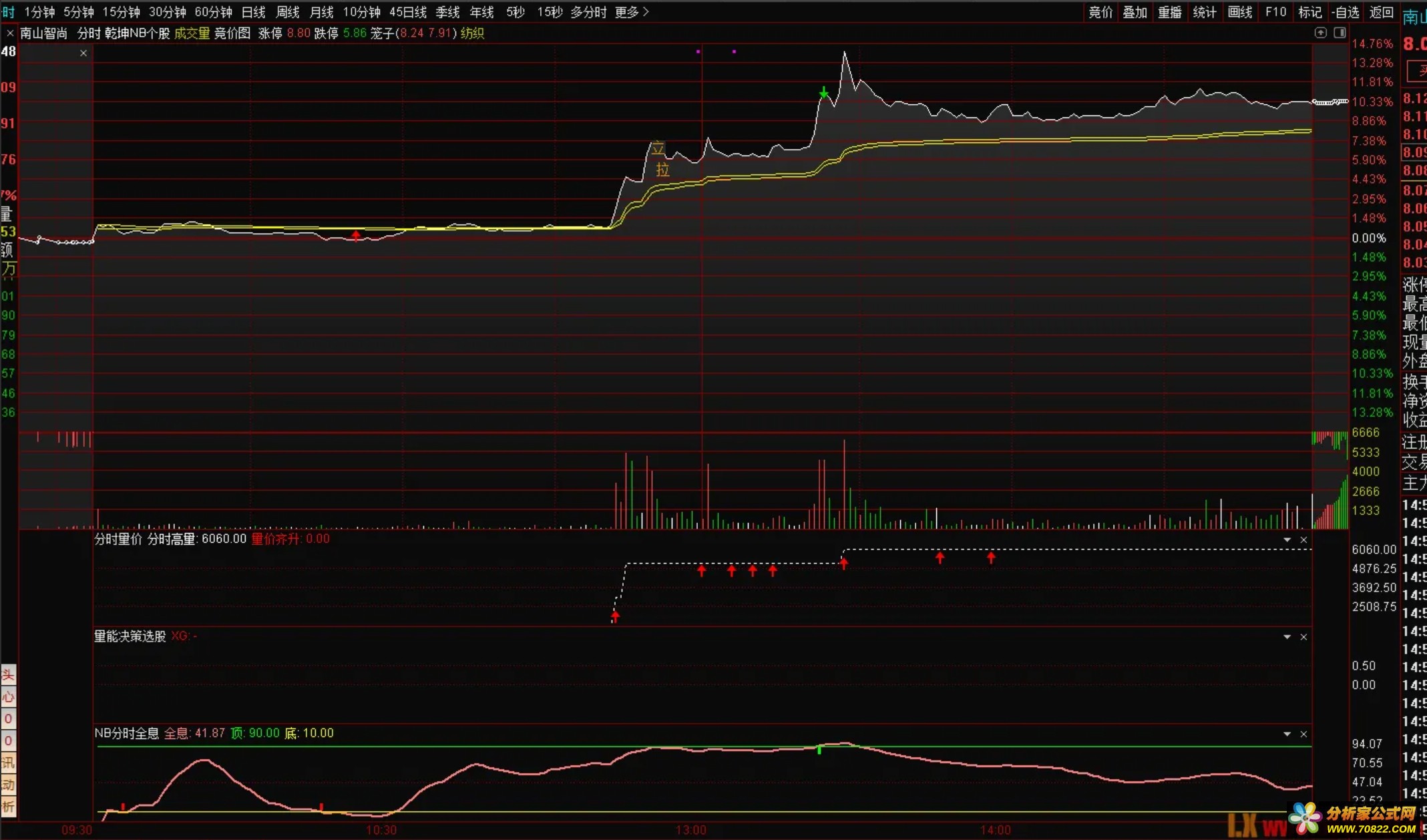Click the 竞价 toolbar button
The height and width of the screenshot is (840, 1427).
coord(1100,12)
